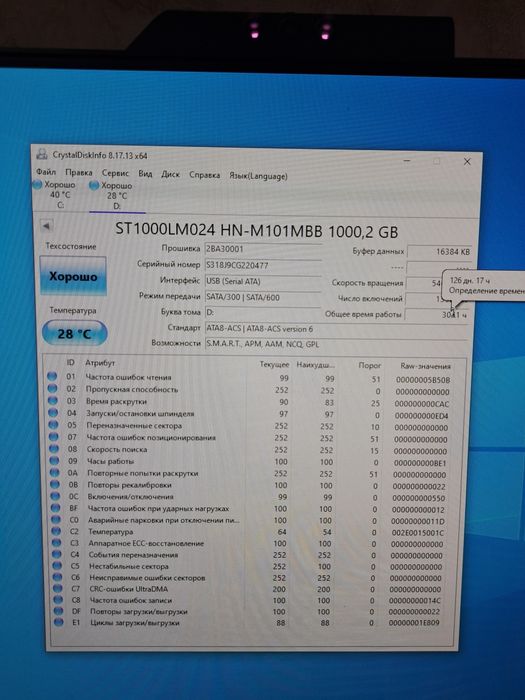Select the Аппаратное ECC-восстановление row text
This screenshot has height=700, width=525.
(x=146, y=543)
